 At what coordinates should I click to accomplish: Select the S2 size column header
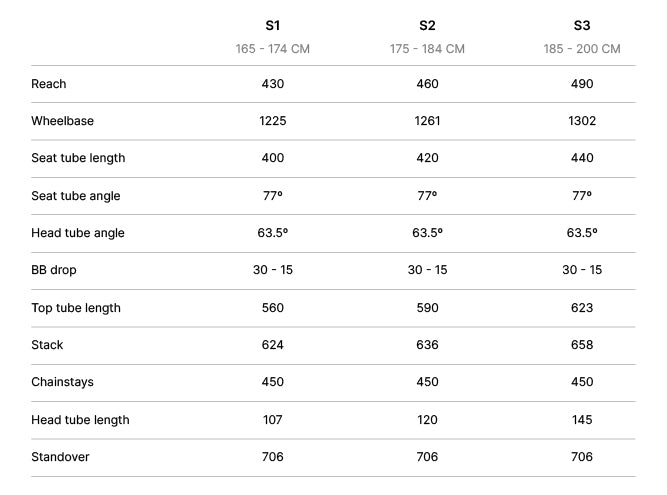pyautogui.click(x=427, y=25)
